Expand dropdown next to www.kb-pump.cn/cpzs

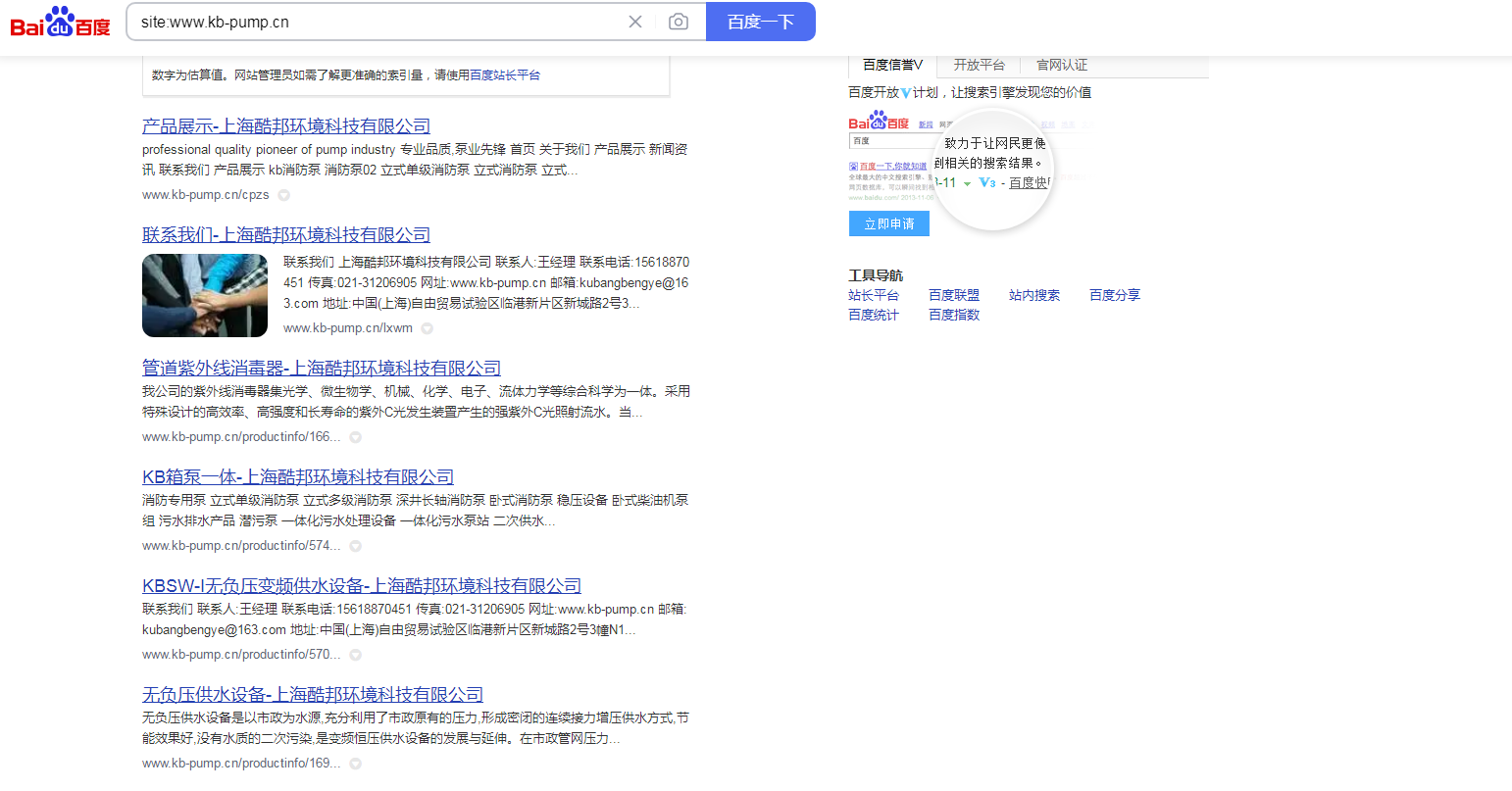click(284, 195)
